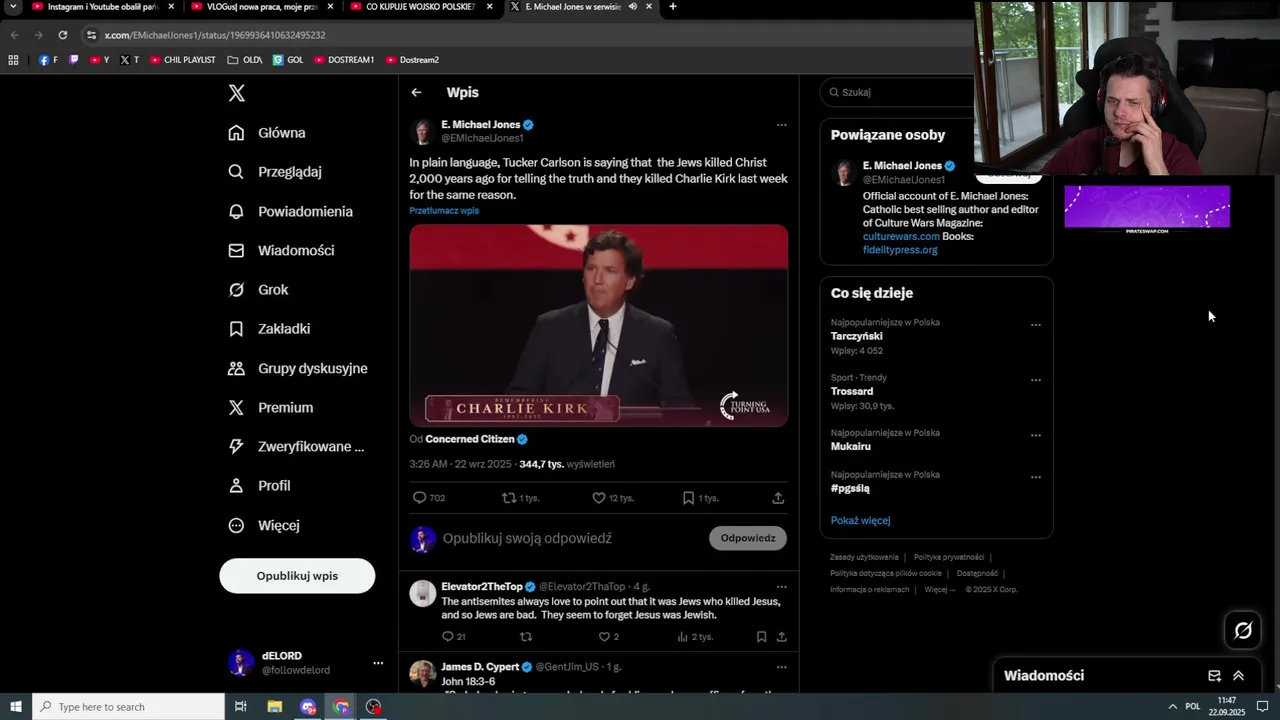Open culturewars.com link
Viewport: 1280px width, 720px height.
pos(901,237)
